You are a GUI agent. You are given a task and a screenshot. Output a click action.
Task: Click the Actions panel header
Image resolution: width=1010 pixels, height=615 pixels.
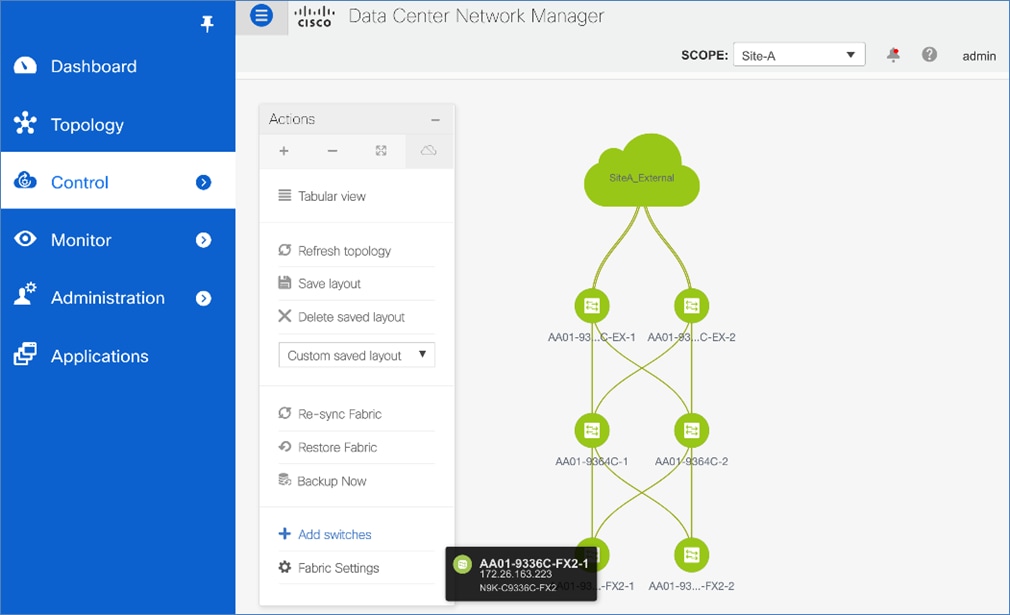[x=357, y=119]
